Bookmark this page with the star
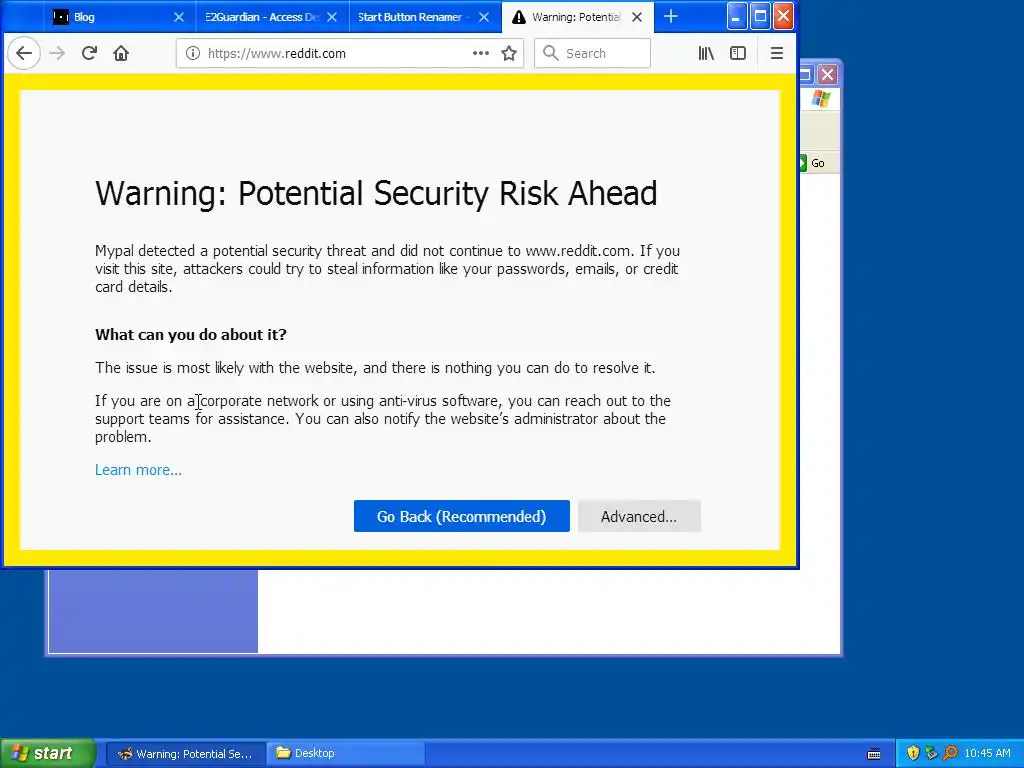The height and width of the screenshot is (768, 1024). point(509,54)
